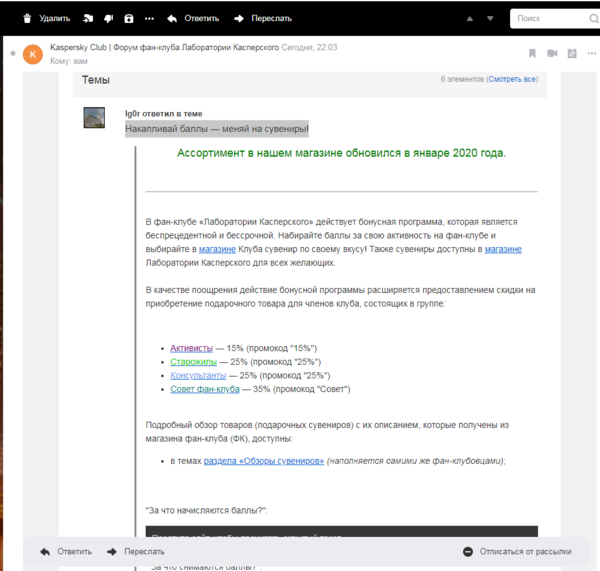Open topic Накапливай баллы — меняй на сувениры
This screenshot has width=600, height=571.
pos(217,129)
